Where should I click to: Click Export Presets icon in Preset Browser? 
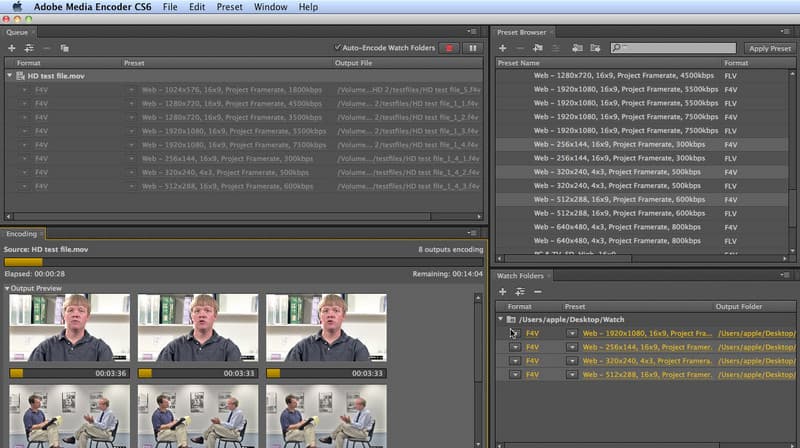595,48
